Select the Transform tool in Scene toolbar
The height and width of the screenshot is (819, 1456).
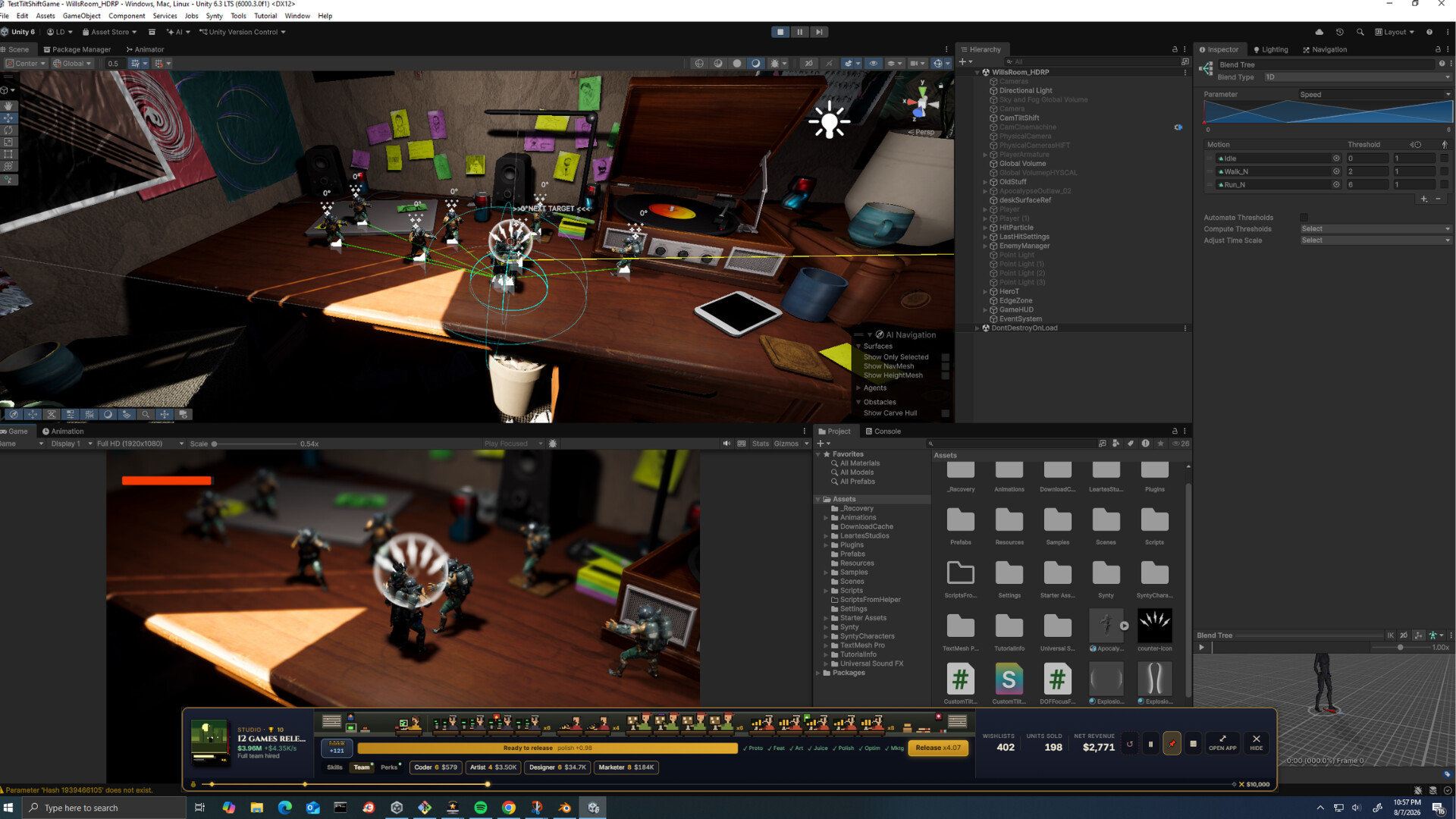8,167
